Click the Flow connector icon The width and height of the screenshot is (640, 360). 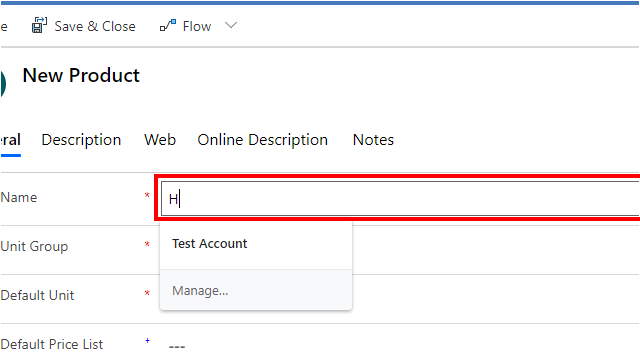168,26
